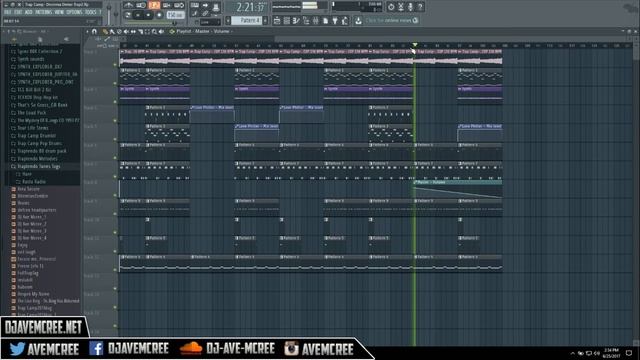
Task: Open playlist options menu arrow
Action: tap(87, 31)
